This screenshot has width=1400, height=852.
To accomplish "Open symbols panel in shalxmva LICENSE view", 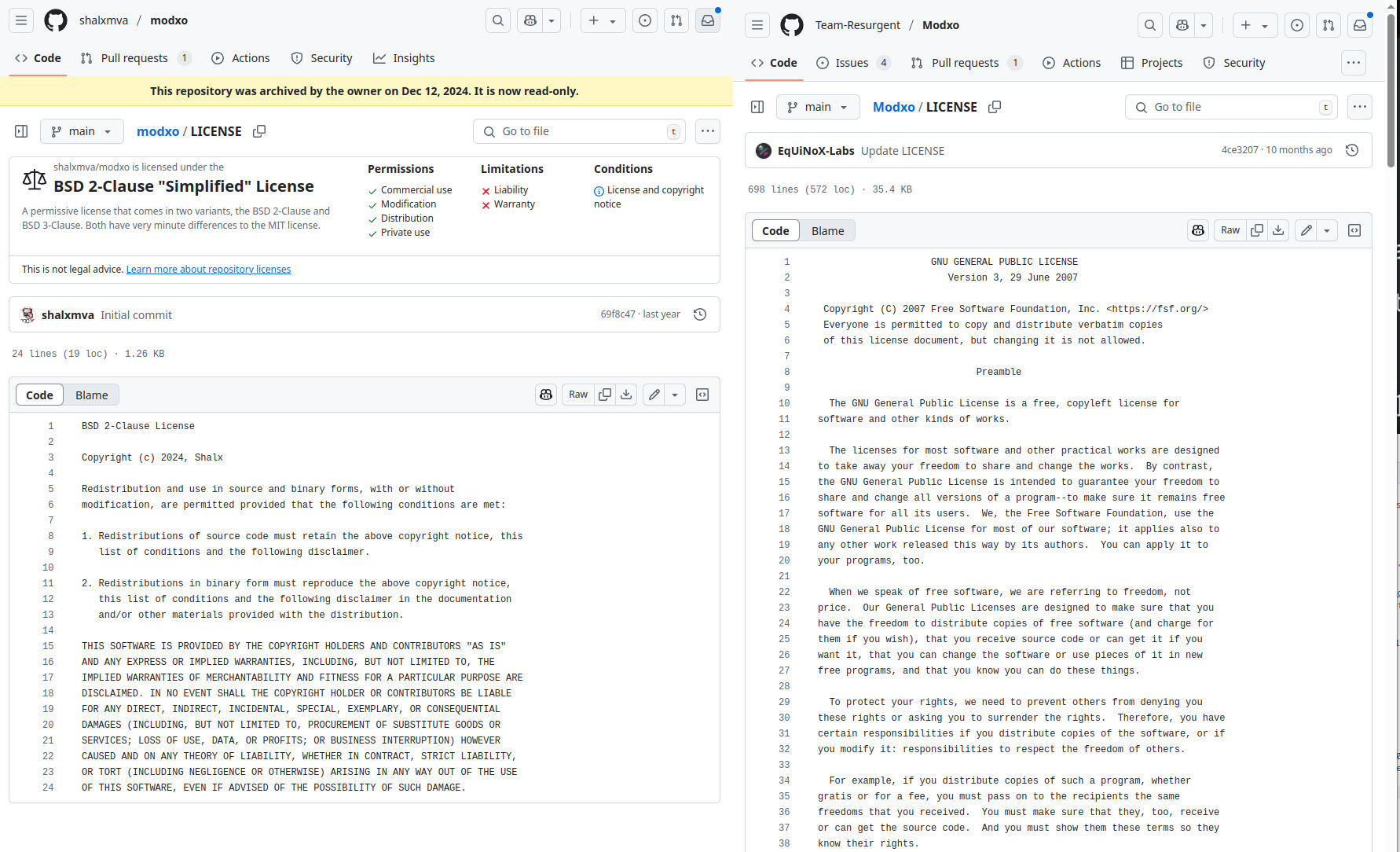I will pyautogui.click(x=702, y=395).
